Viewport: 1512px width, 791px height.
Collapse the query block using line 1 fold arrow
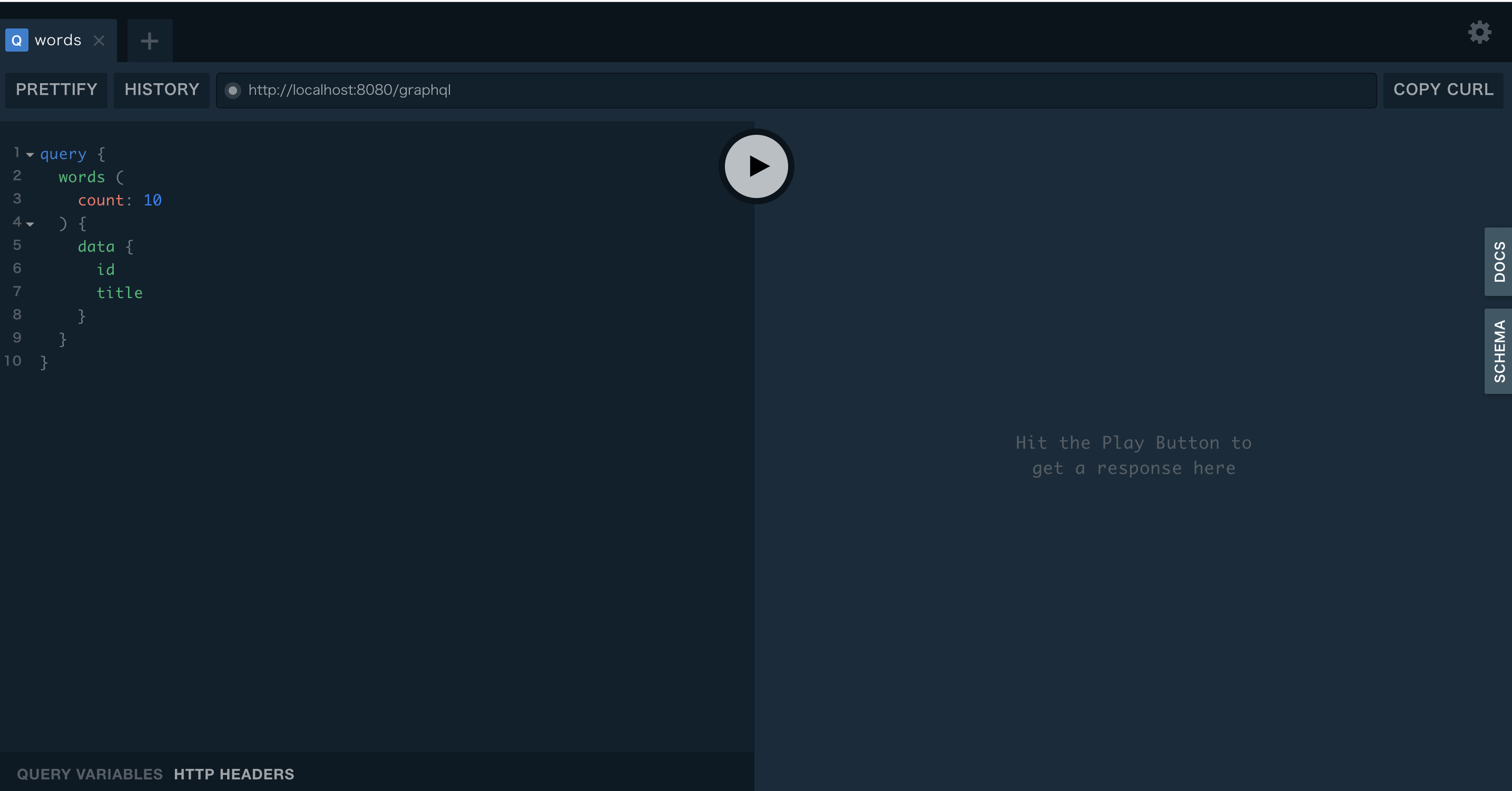coord(31,154)
